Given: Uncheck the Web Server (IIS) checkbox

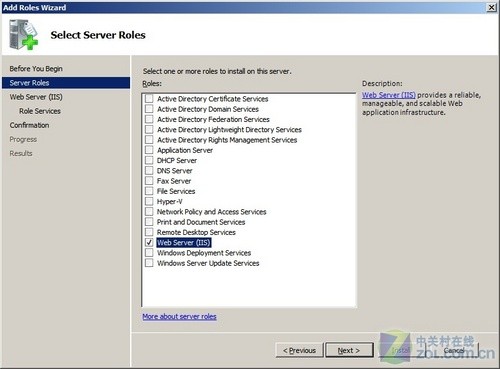Looking at the screenshot, I should point(149,242).
